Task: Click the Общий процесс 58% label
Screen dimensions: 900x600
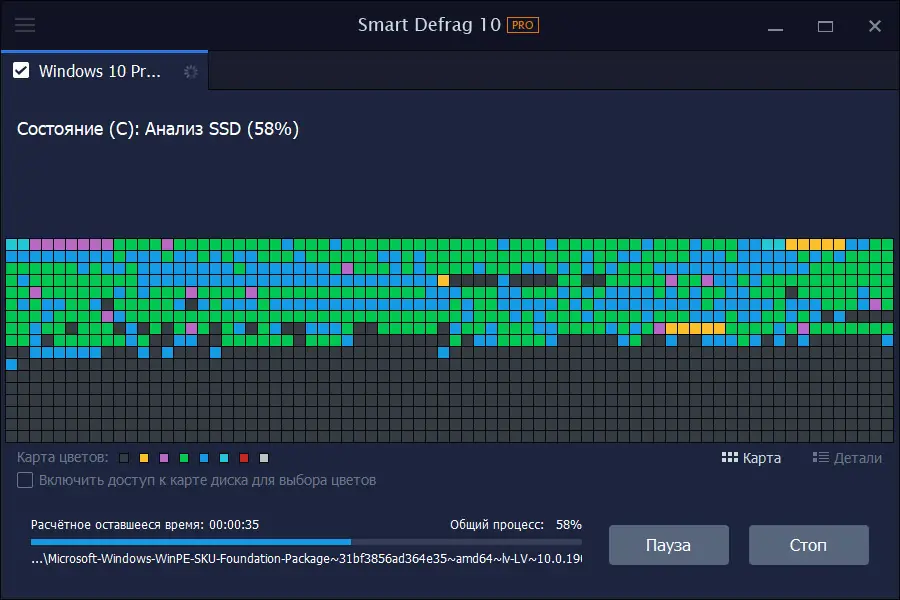Action: pyautogui.click(x=515, y=525)
